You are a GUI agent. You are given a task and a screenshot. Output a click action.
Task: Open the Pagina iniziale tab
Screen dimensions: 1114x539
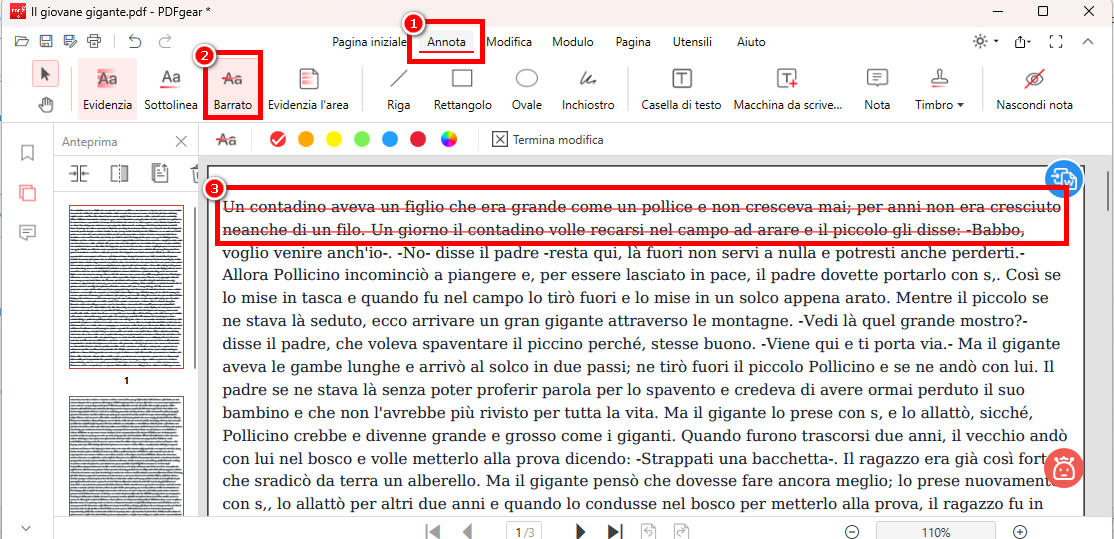pyautogui.click(x=369, y=42)
